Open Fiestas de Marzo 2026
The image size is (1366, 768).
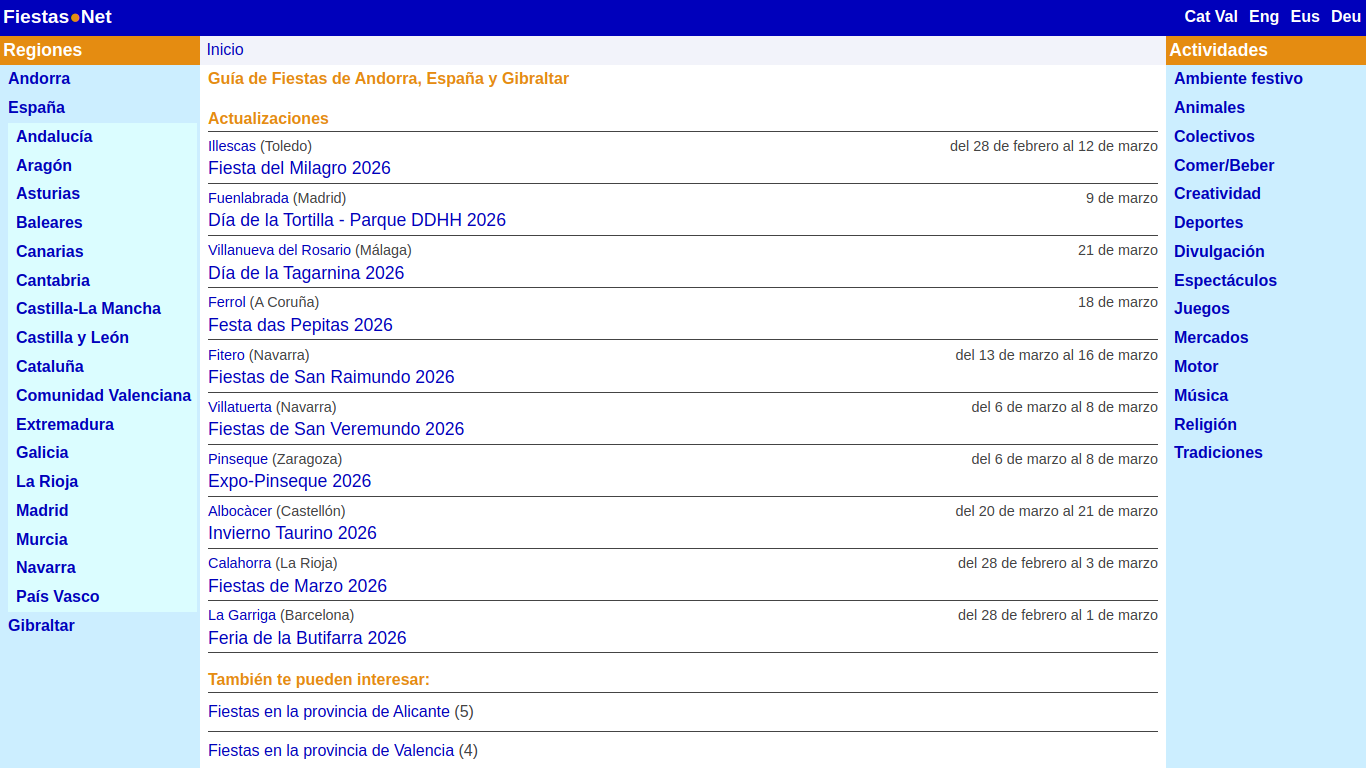297,586
